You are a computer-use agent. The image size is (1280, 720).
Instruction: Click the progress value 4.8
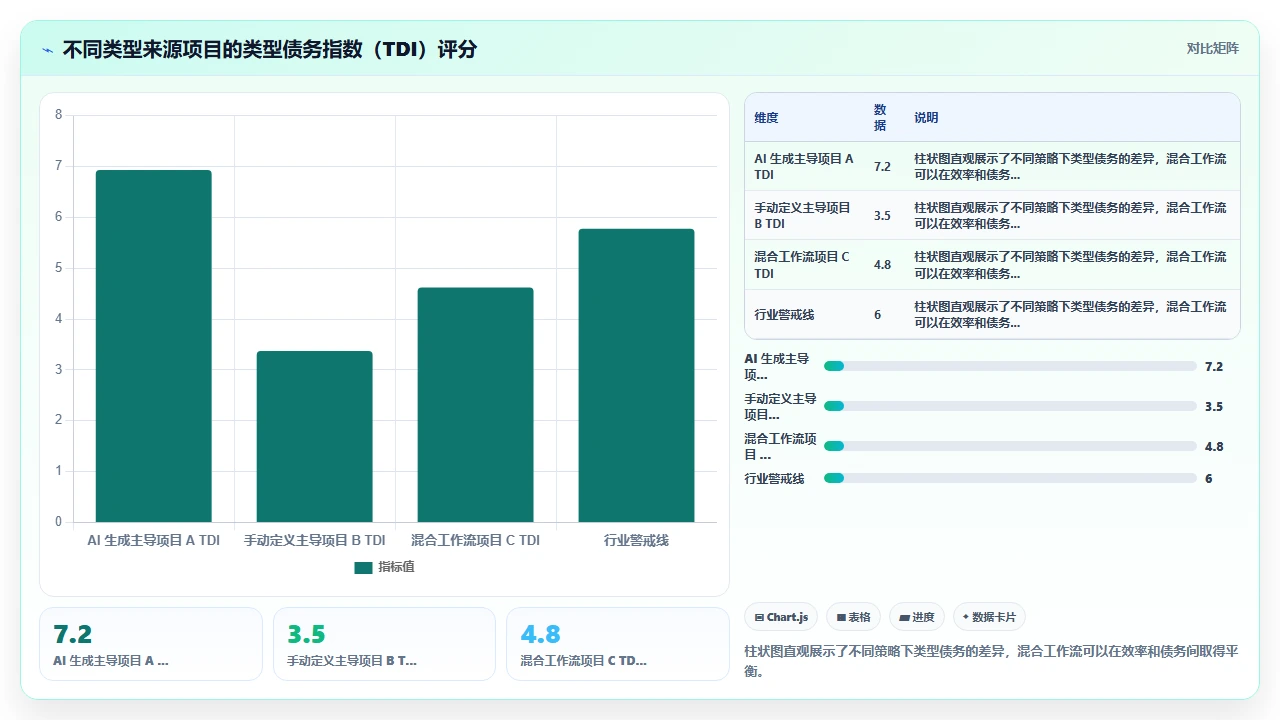[1214, 446]
